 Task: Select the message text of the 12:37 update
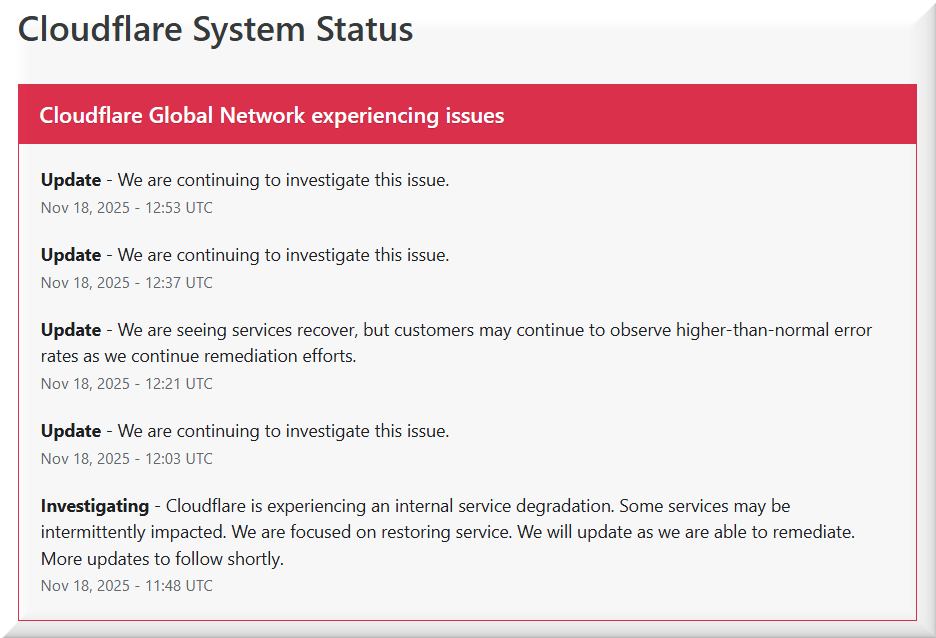(x=283, y=255)
